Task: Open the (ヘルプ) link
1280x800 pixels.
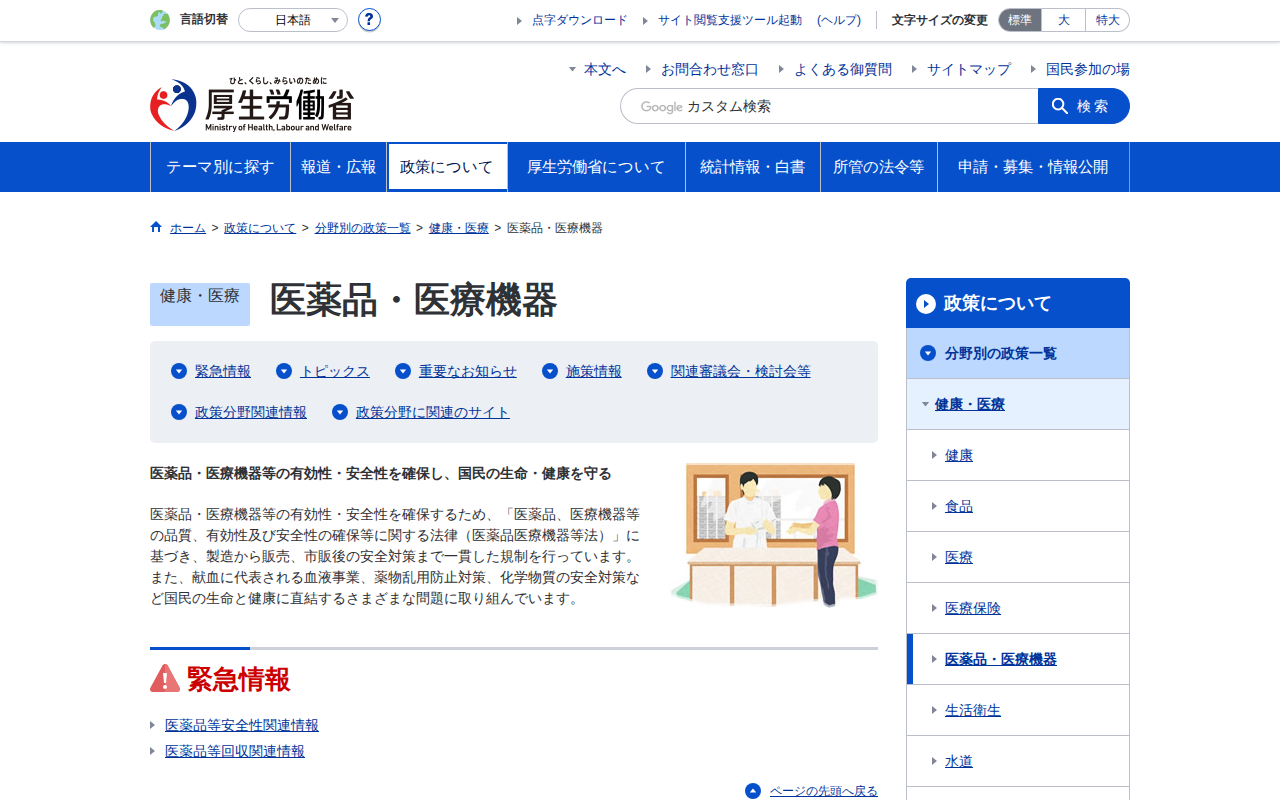Action: (839, 20)
